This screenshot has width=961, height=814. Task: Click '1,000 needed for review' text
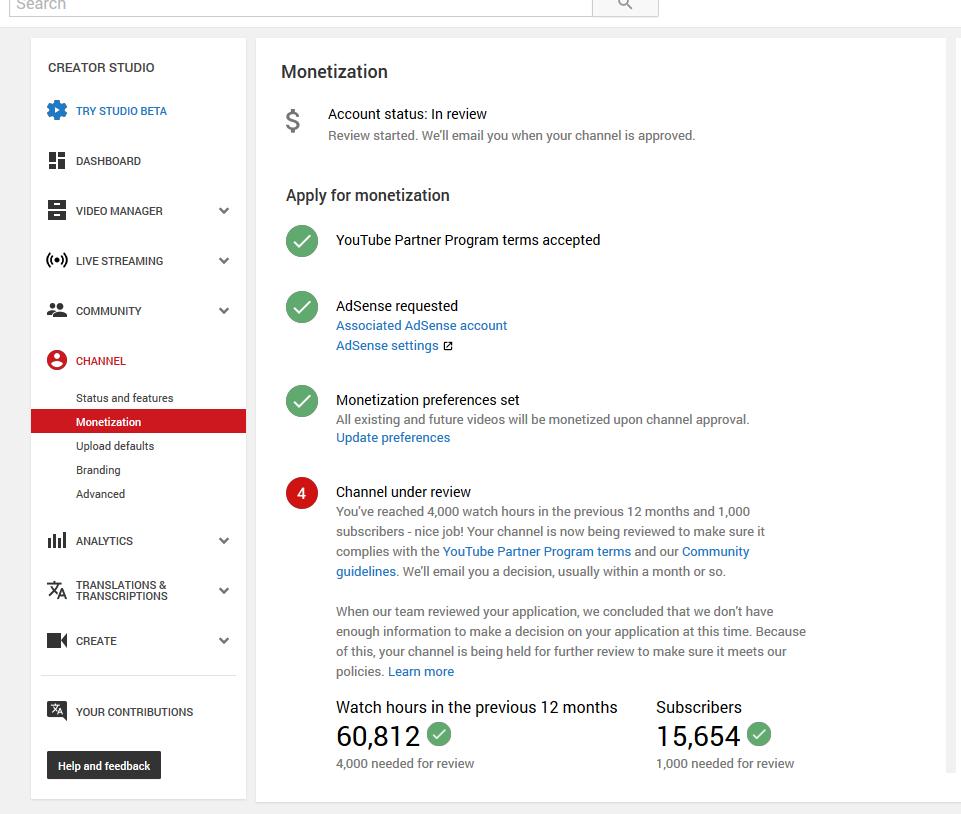[725, 764]
